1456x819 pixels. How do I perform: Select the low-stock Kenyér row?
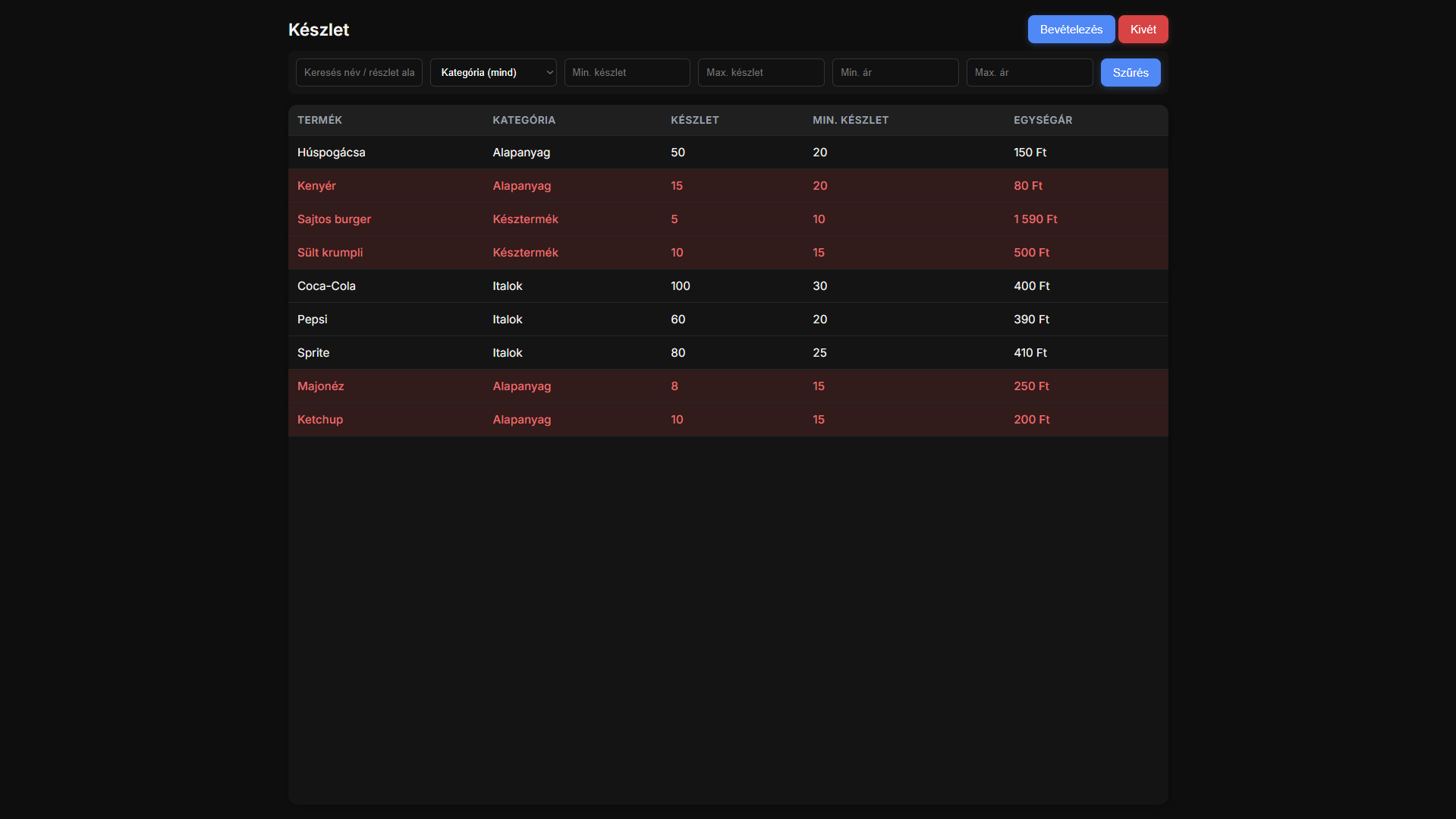(727, 186)
